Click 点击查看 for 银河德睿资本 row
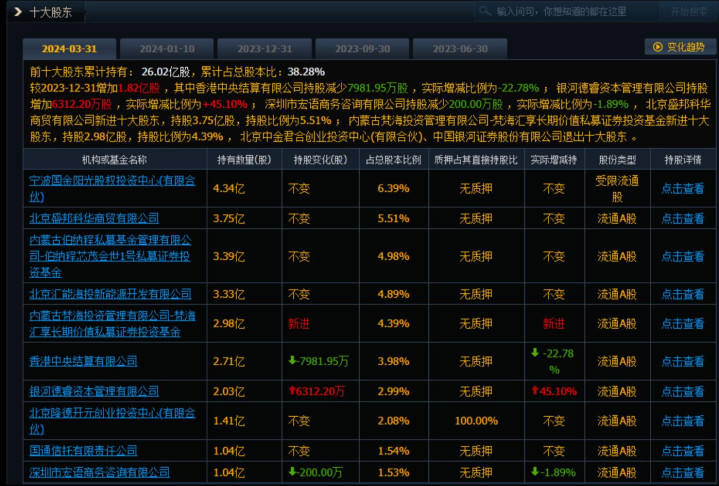This screenshot has width=719, height=486. click(682, 392)
